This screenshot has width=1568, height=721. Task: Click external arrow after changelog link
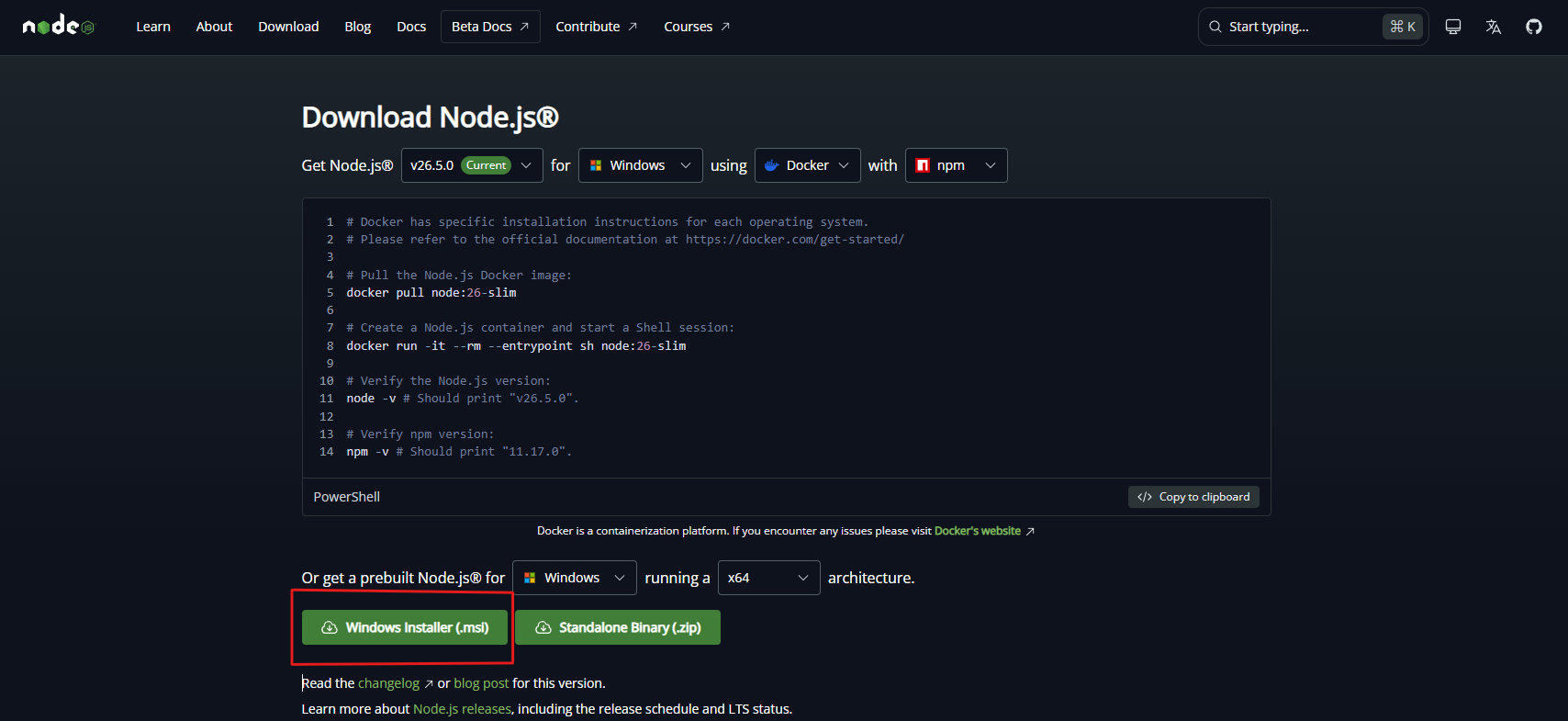click(x=429, y=683)
